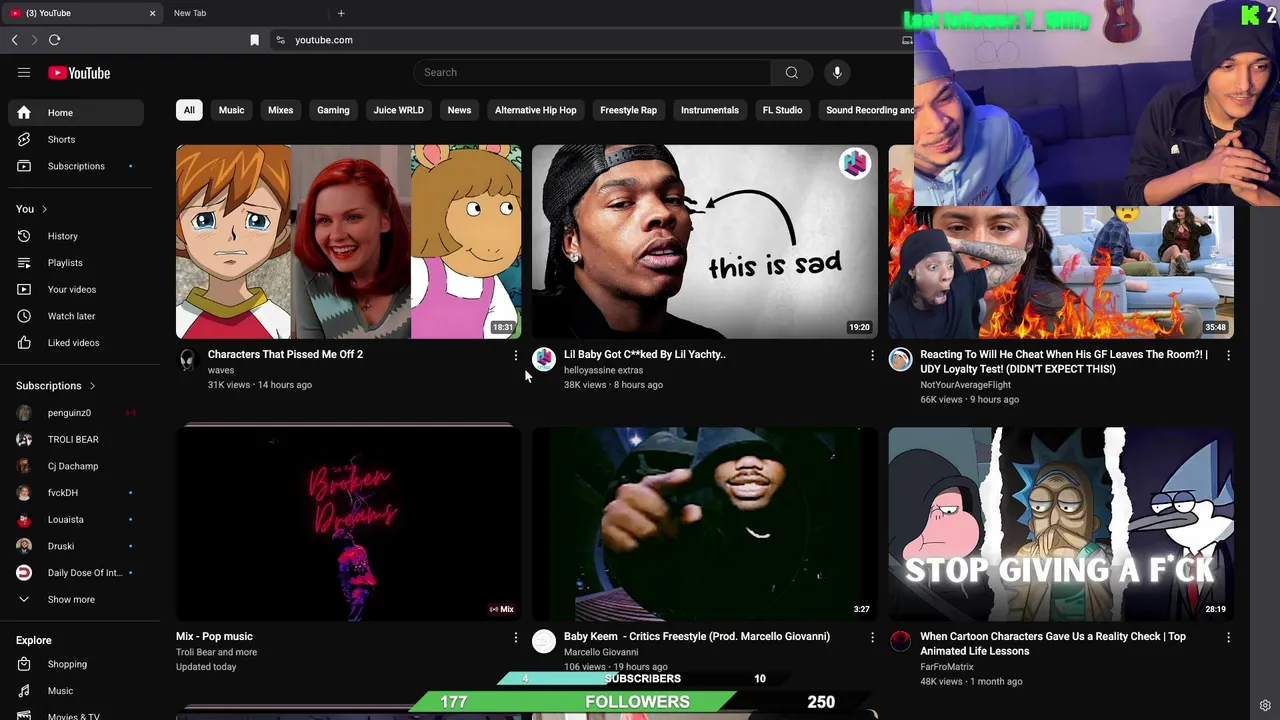1280x720 pixels.
Task: Select the Gaming filter chip
Action: click(333, 110)
